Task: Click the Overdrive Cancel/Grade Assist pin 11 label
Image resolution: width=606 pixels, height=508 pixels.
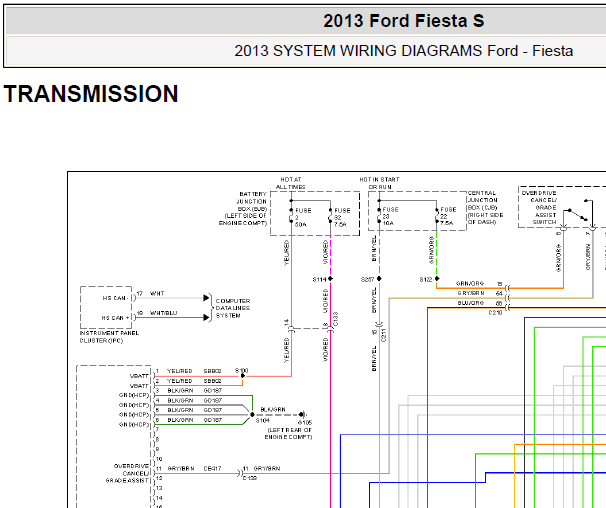Action: 127,473
